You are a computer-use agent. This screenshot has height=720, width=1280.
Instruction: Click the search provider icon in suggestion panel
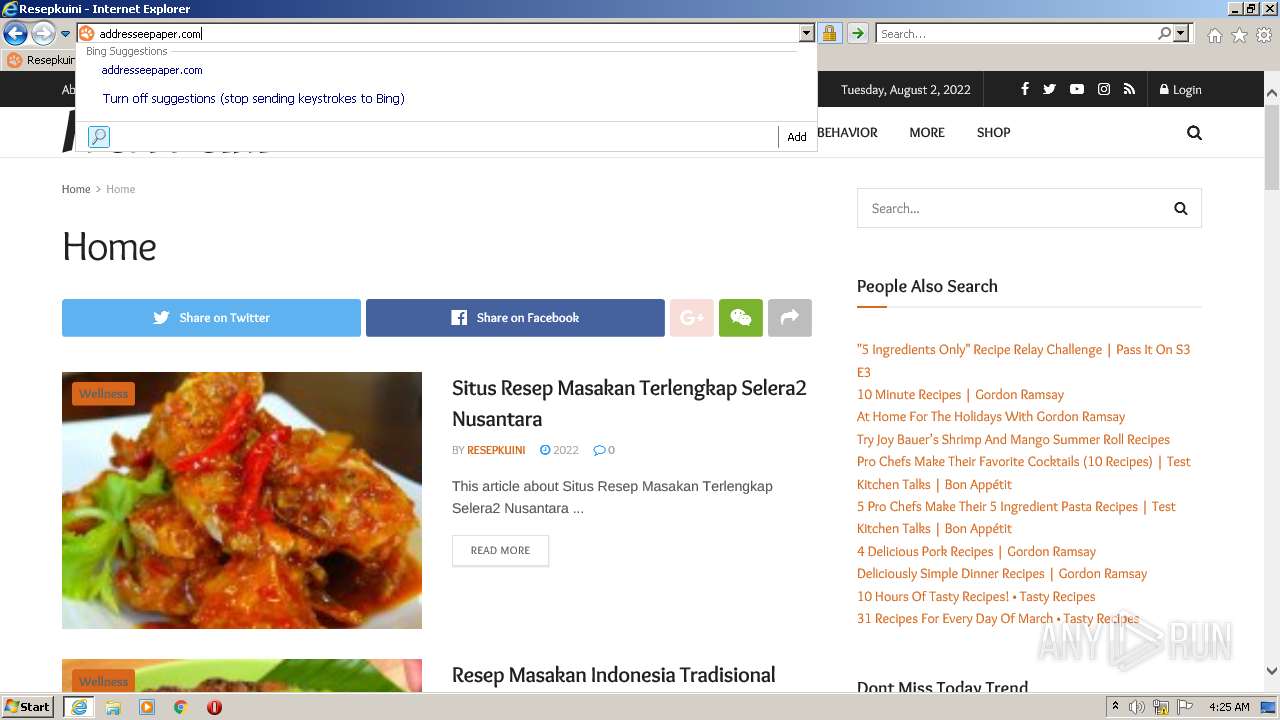98,137
